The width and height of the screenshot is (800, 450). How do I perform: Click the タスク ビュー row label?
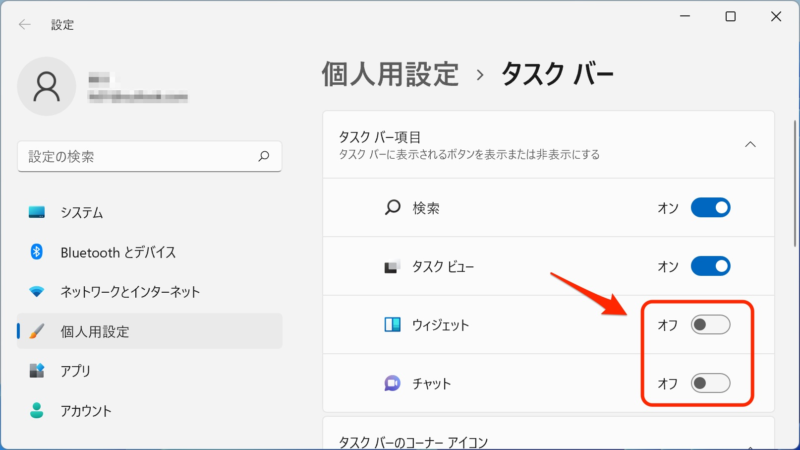(443, 267)
